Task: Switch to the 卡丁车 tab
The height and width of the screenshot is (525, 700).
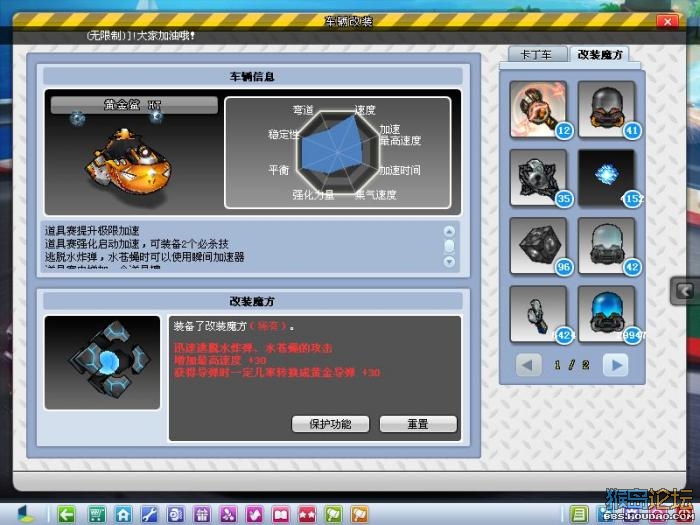Action: coord(538,54)
